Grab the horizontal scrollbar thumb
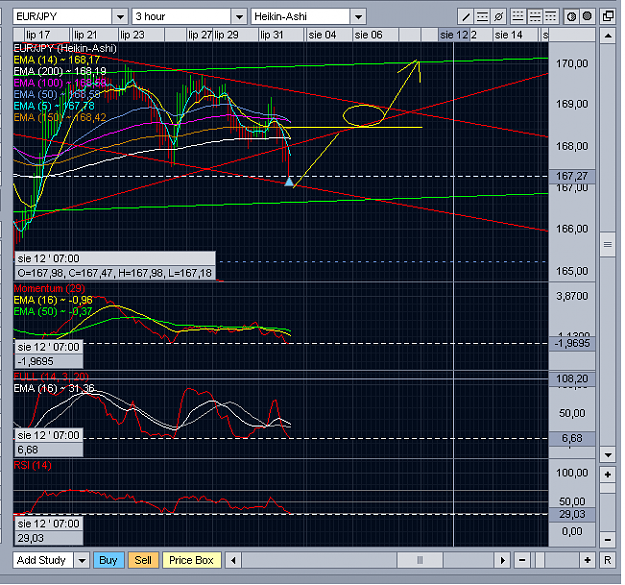Screen dimensions: 625x585 tap(420, 560)
